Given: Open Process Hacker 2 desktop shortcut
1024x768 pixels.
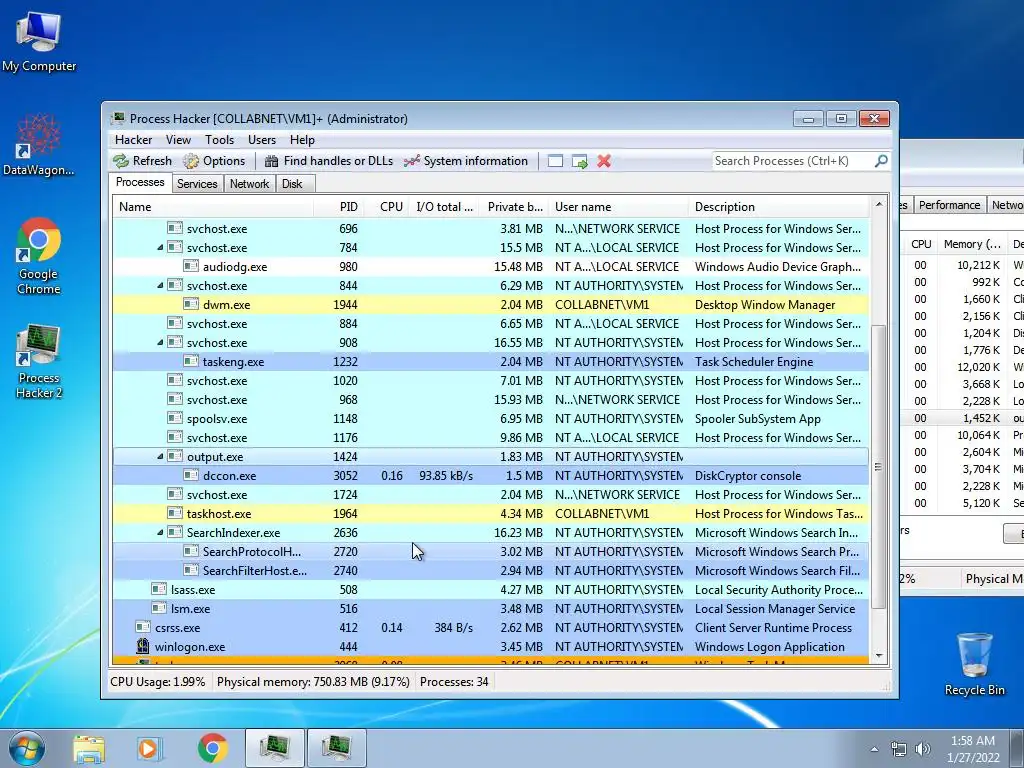Looking at the screenshot, I should click(x=39, y=360).
